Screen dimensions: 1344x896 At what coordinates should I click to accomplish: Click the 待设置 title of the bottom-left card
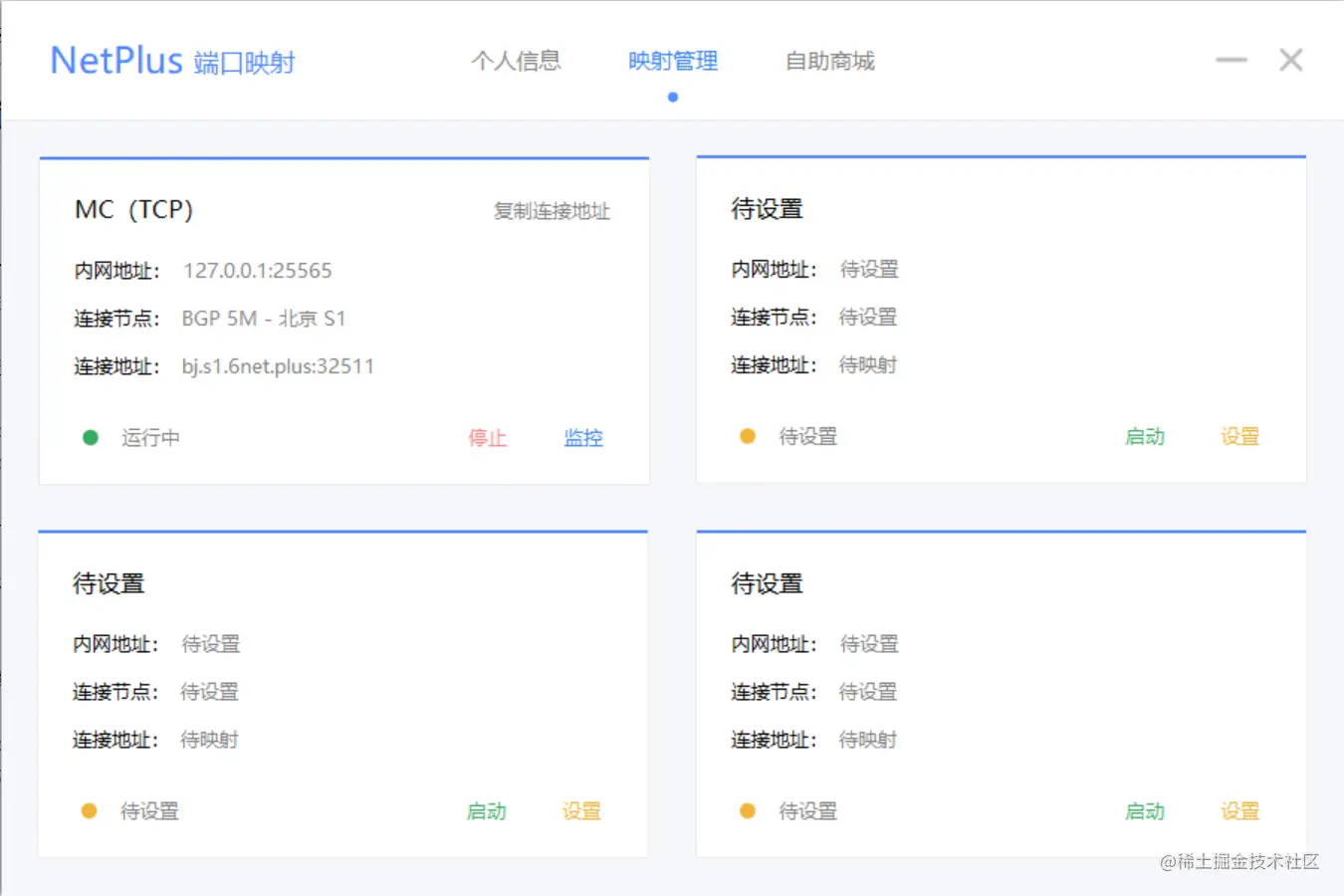[109, 584]
